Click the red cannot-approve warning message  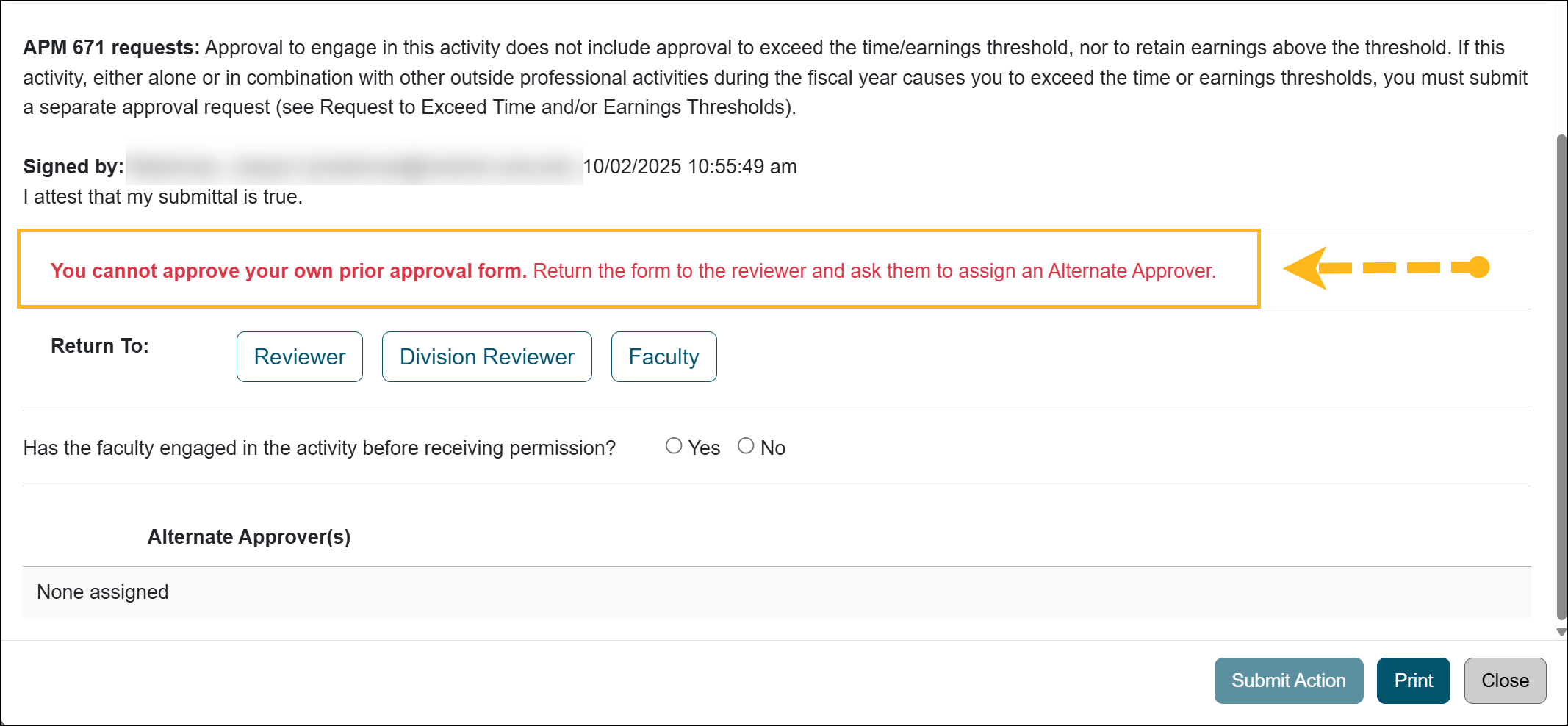coord(633,271)
